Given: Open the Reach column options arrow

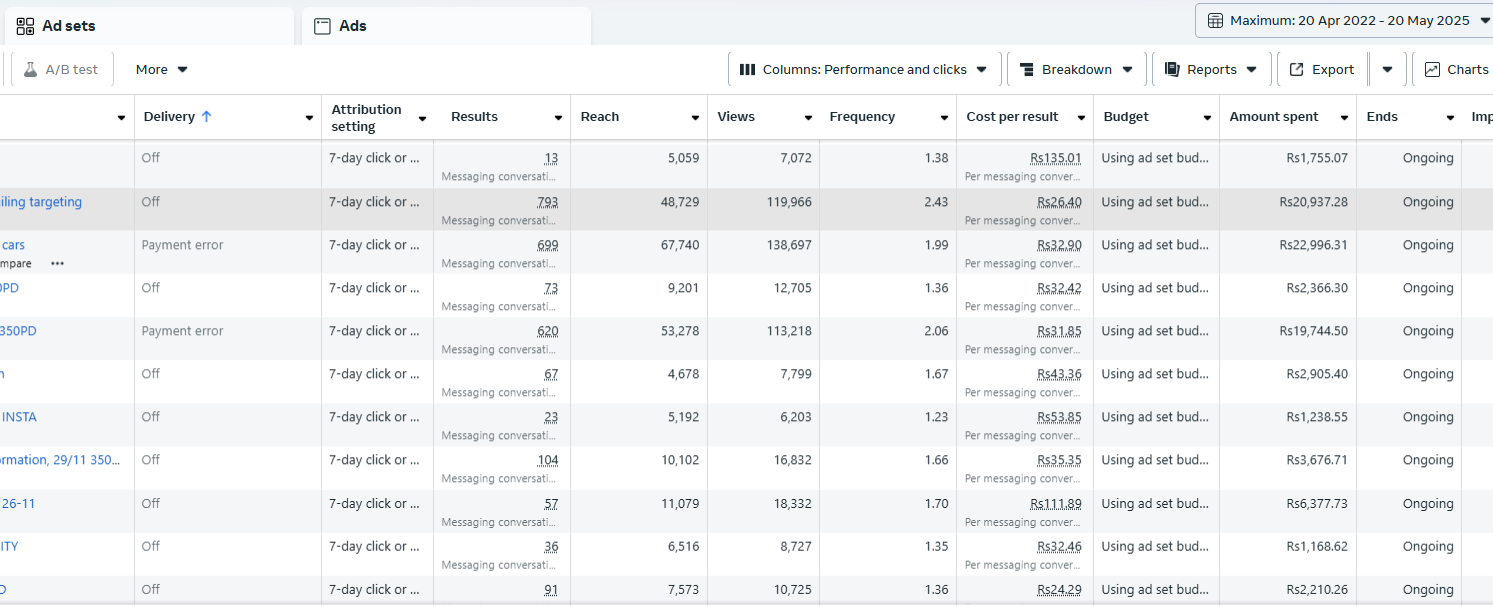Looking at the screenshot, I should [695, 118].
